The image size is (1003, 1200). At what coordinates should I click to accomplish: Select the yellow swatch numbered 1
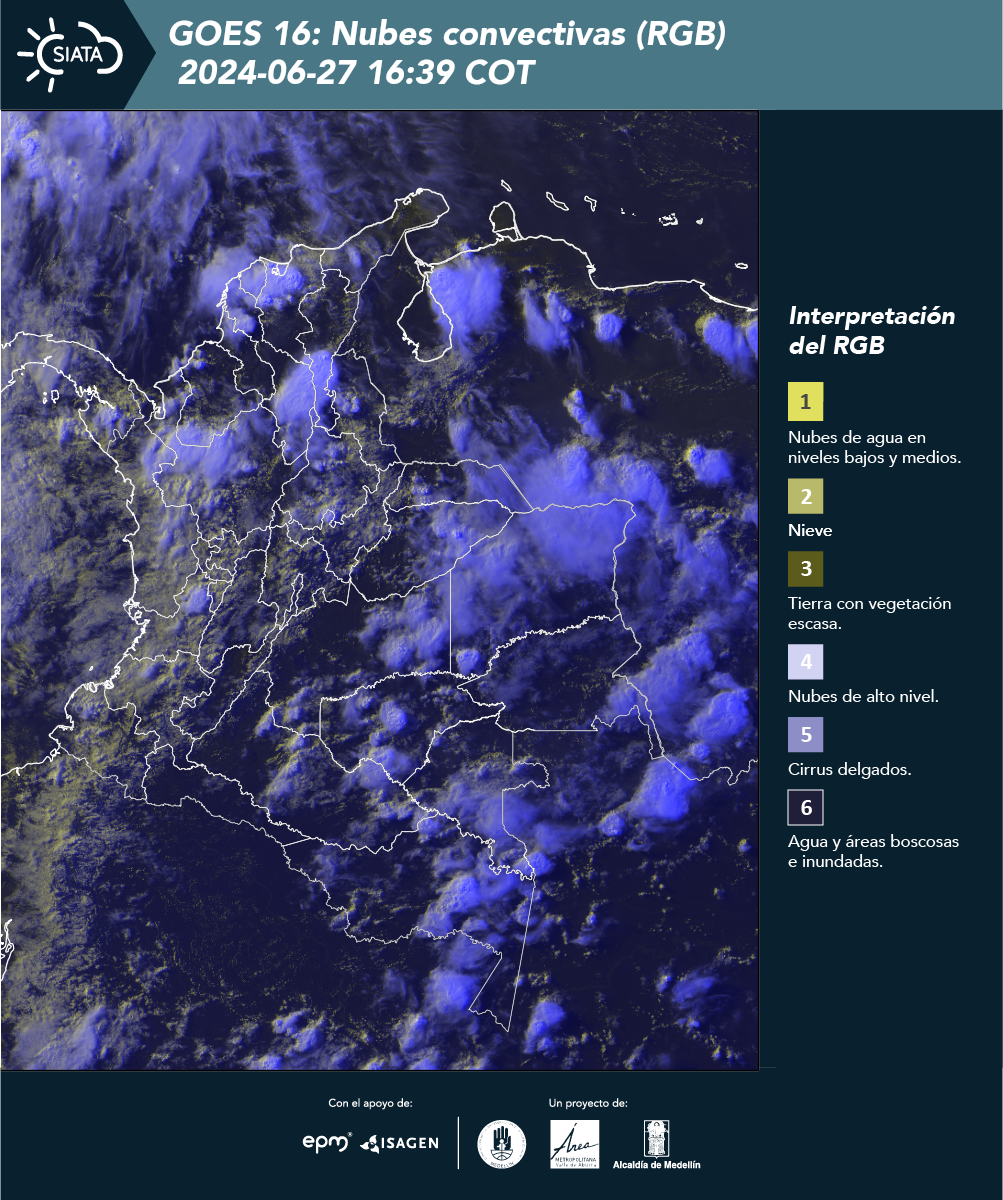click(x=805, y=403)
